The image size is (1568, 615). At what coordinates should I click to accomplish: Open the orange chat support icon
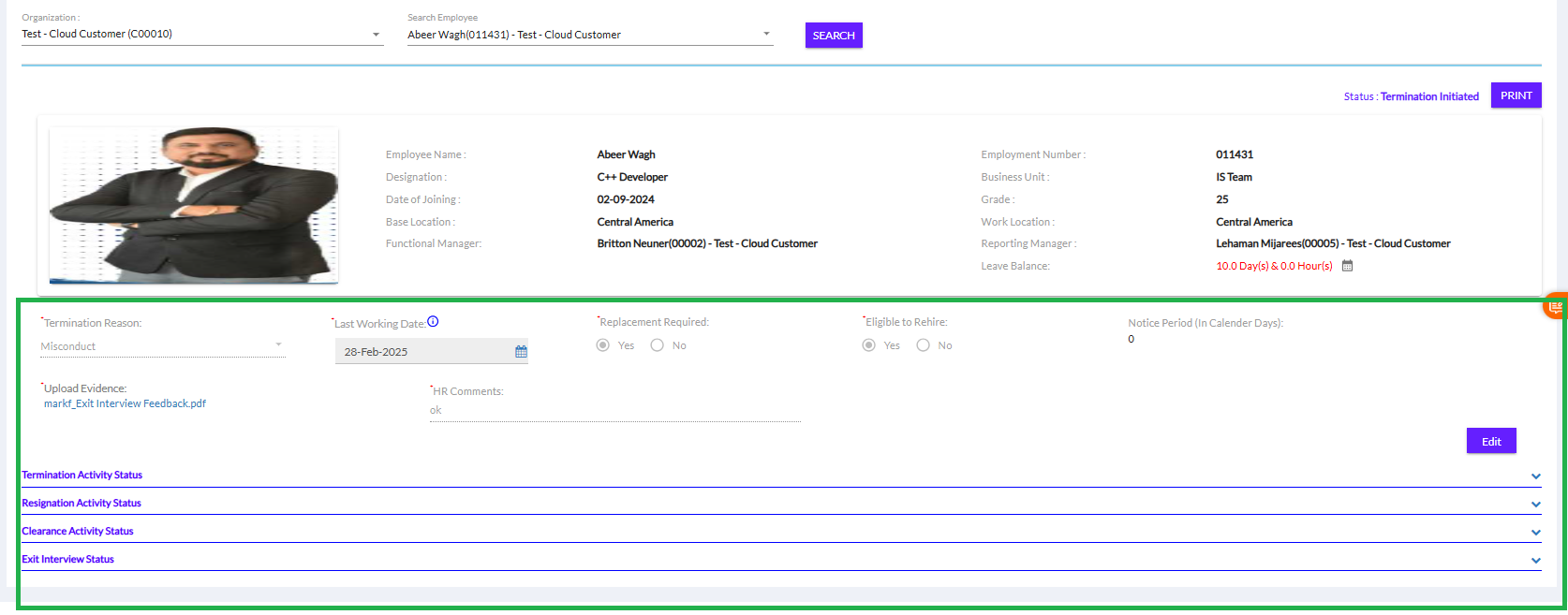pos(1555,306)
